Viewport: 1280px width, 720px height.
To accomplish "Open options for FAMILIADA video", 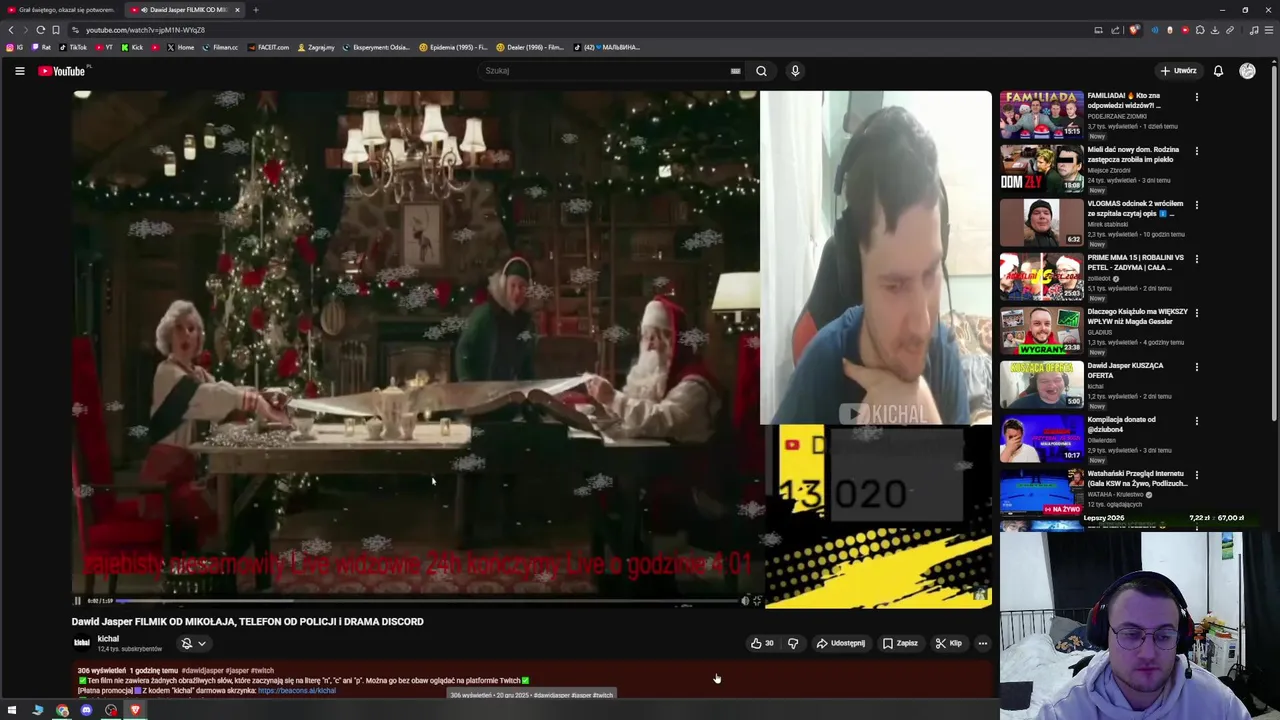I will click(1196, 97).
